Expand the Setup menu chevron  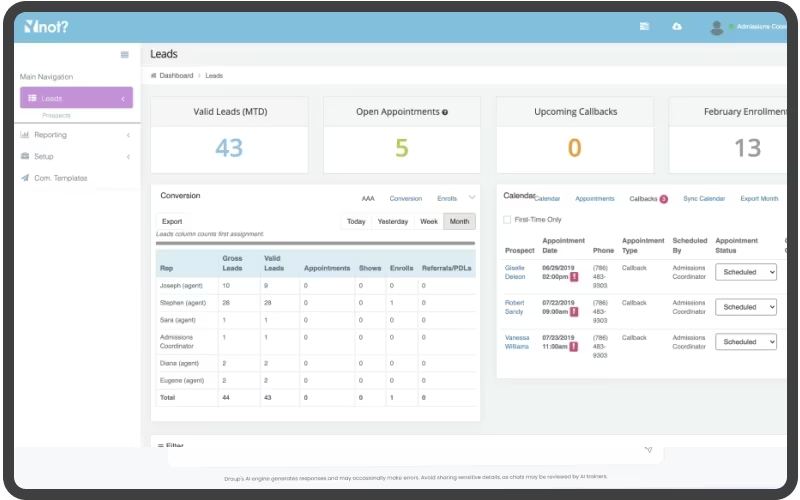[128, 157]
